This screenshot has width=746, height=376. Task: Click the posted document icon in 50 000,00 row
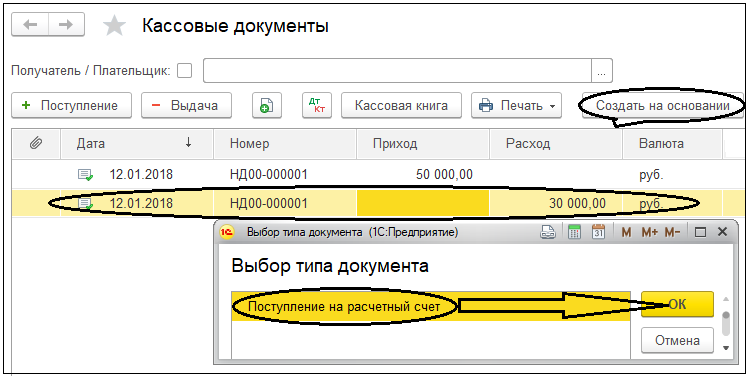point(86,175)
